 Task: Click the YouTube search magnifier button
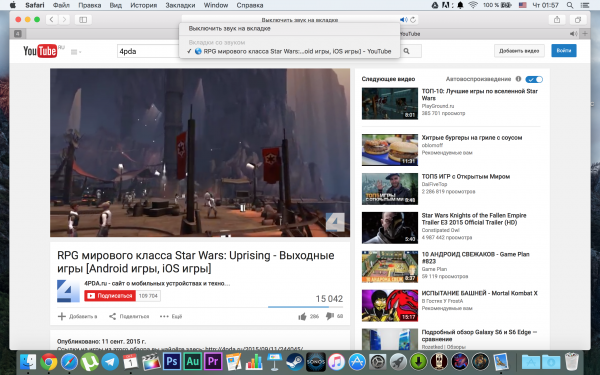pyautogui.click(x=406, y=51)
